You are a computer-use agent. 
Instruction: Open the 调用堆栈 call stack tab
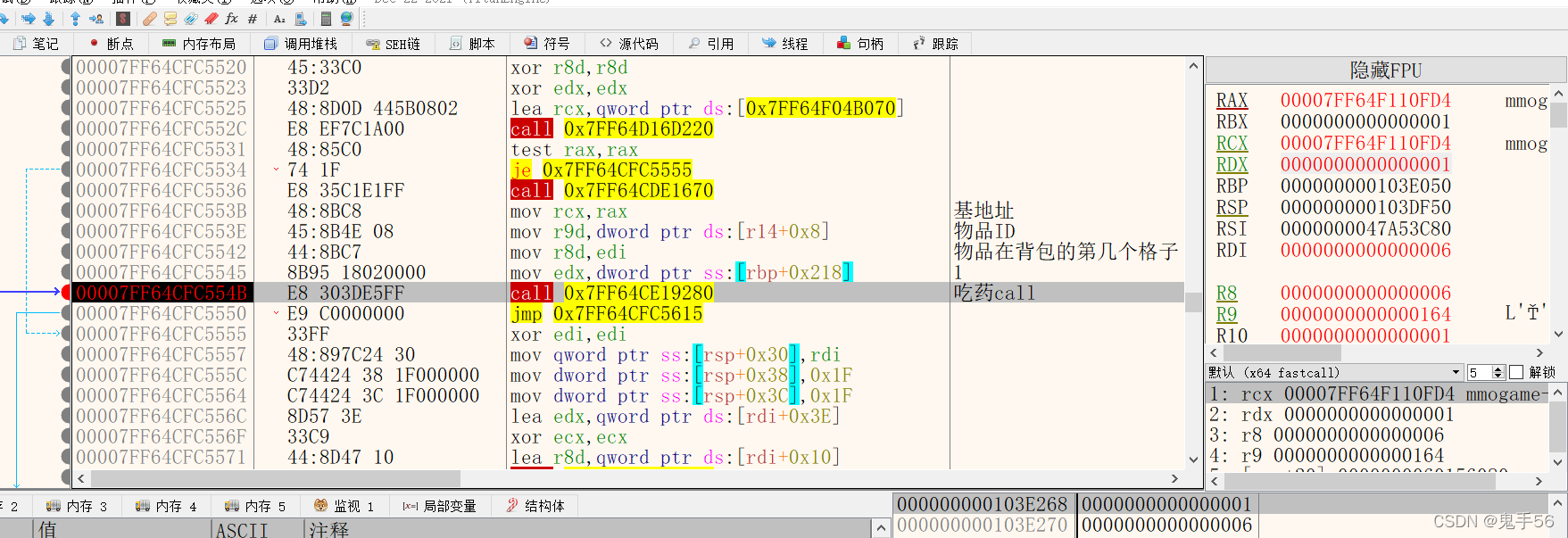(x=300, y=43)
